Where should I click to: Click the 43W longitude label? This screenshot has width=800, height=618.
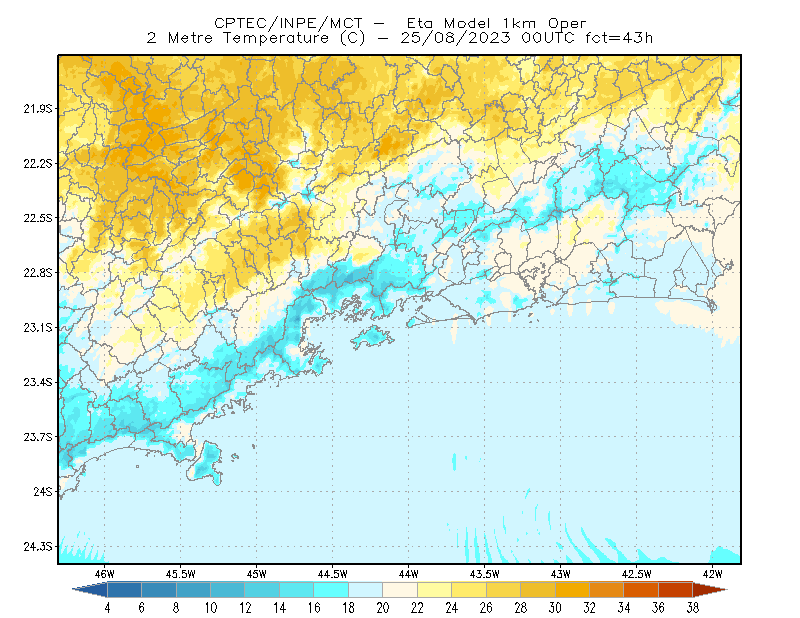[561, 574]
